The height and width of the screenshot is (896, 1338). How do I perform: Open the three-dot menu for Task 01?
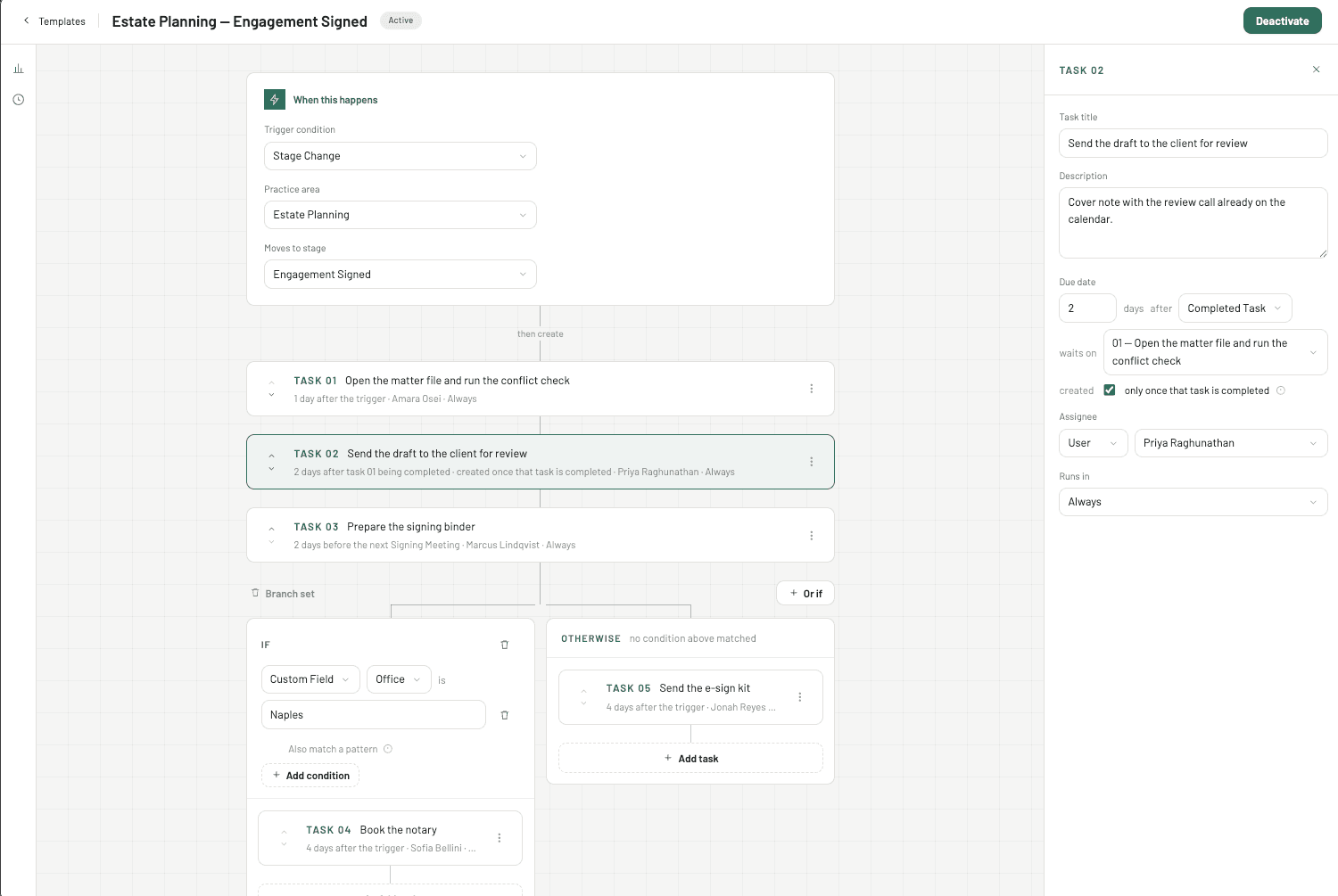[x=811, y=389]
